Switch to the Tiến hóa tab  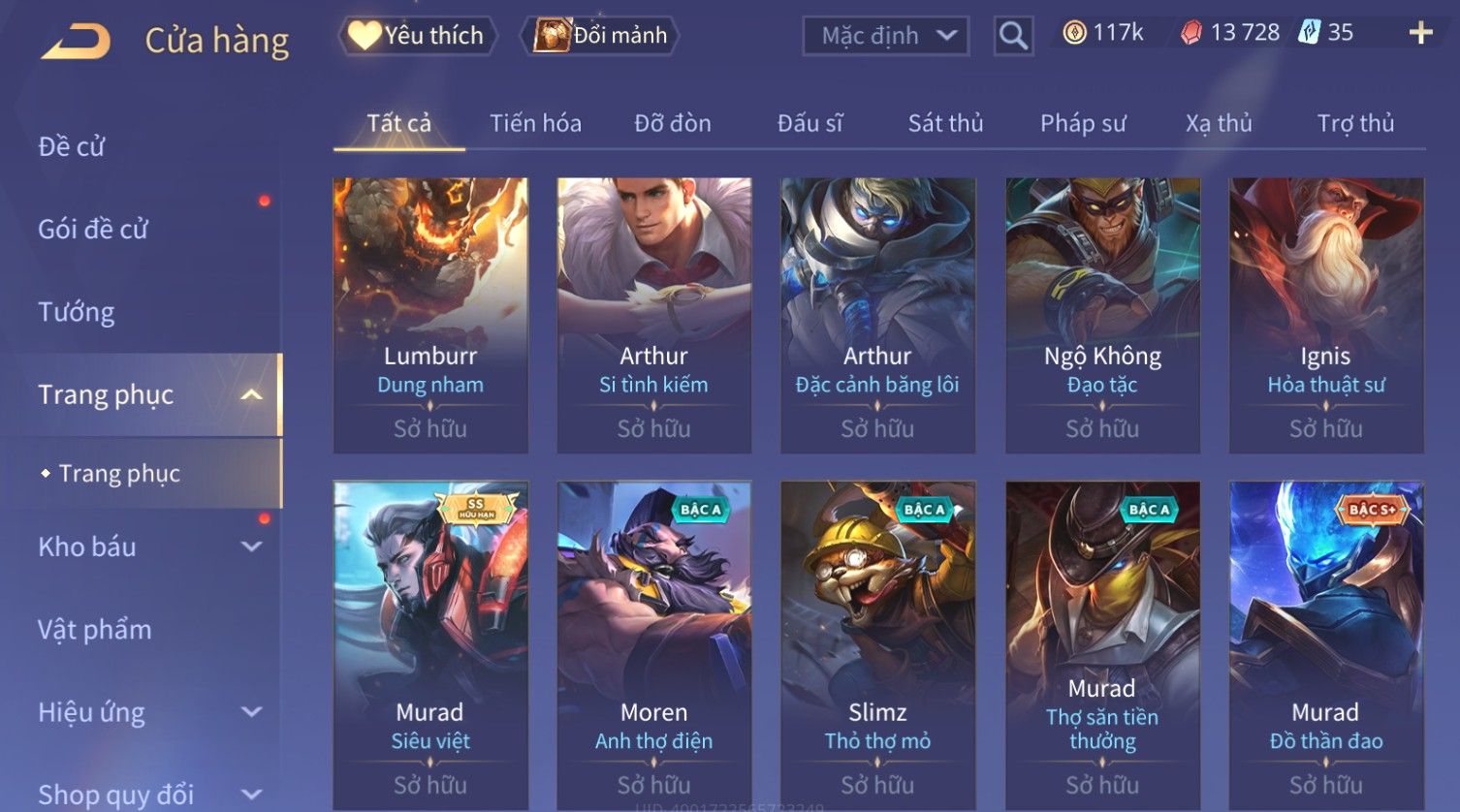535,123
